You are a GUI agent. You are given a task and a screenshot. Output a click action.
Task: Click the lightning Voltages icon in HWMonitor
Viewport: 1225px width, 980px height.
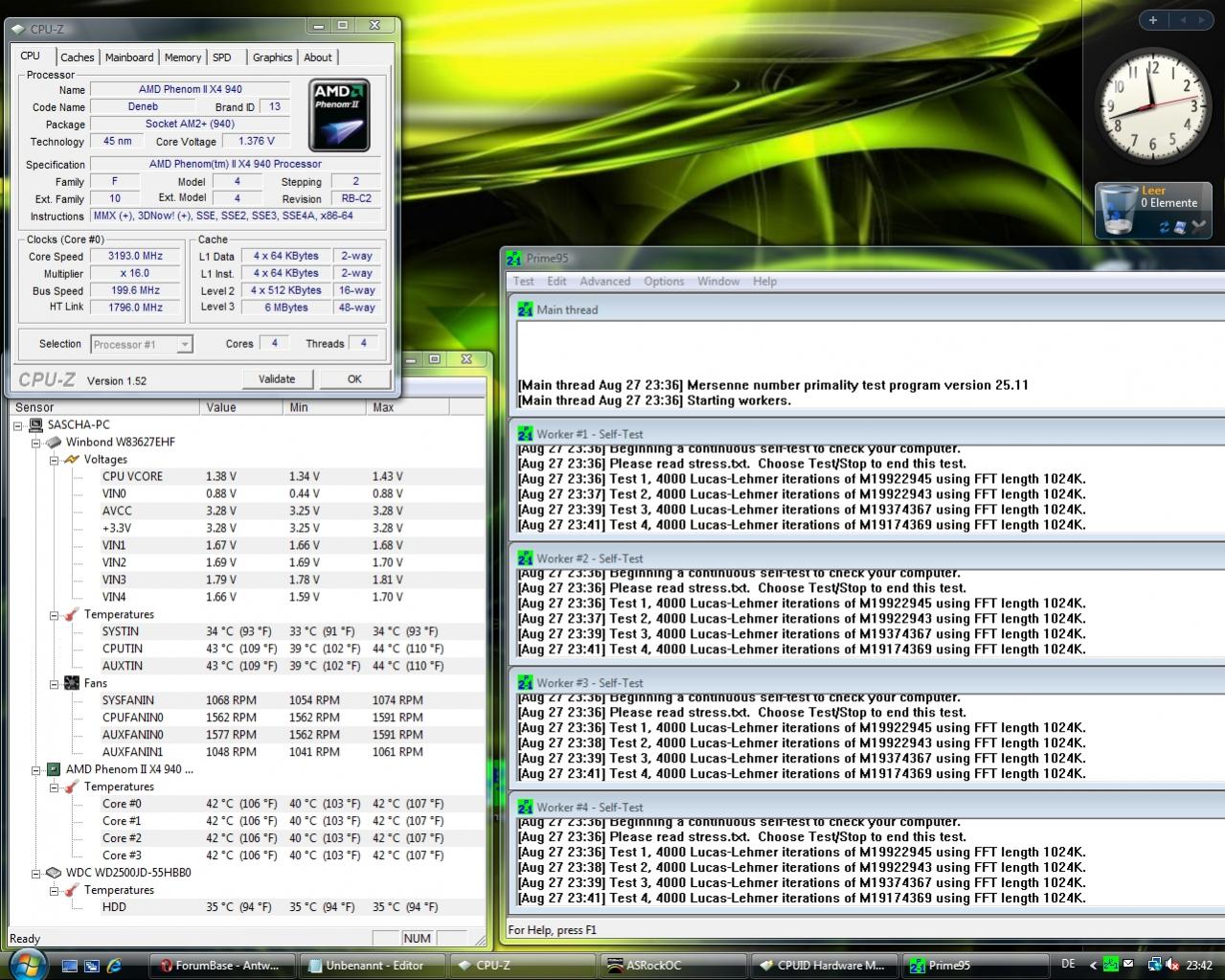click(x=72, y=460)
